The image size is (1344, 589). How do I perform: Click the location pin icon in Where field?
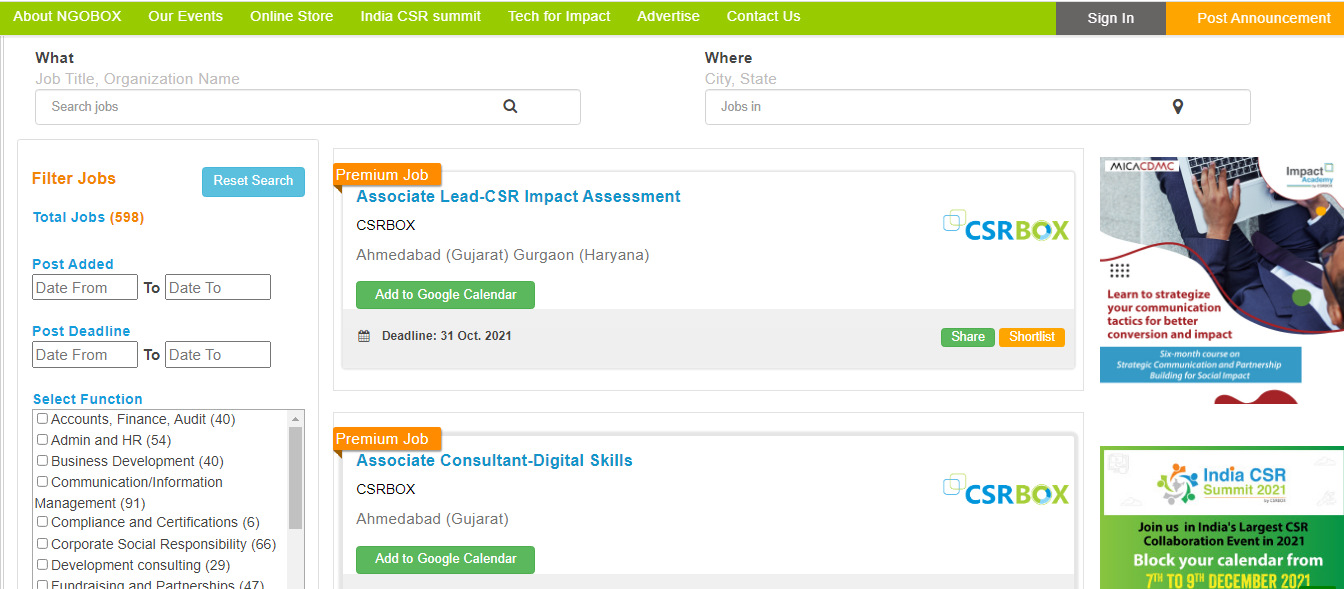(1178, 107)
